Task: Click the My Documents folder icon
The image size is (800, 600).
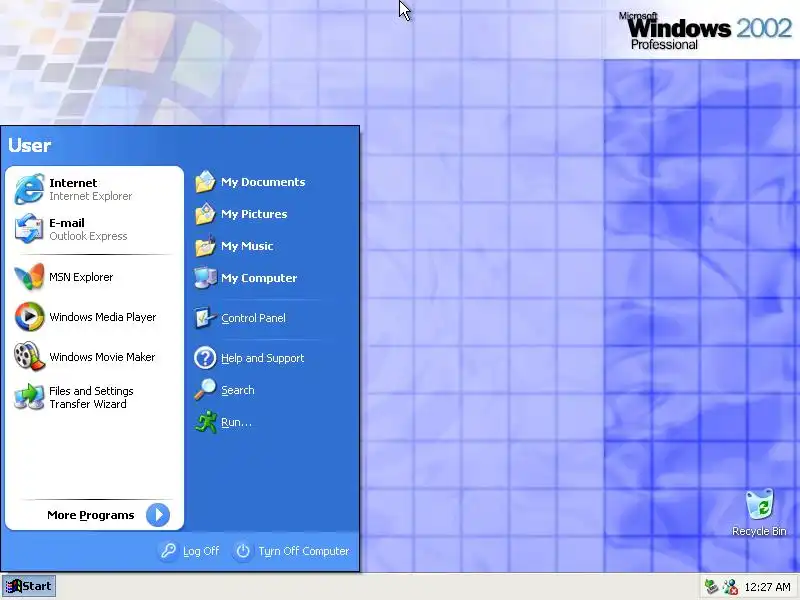Action: pyautogui.click(x=205, y=182)
